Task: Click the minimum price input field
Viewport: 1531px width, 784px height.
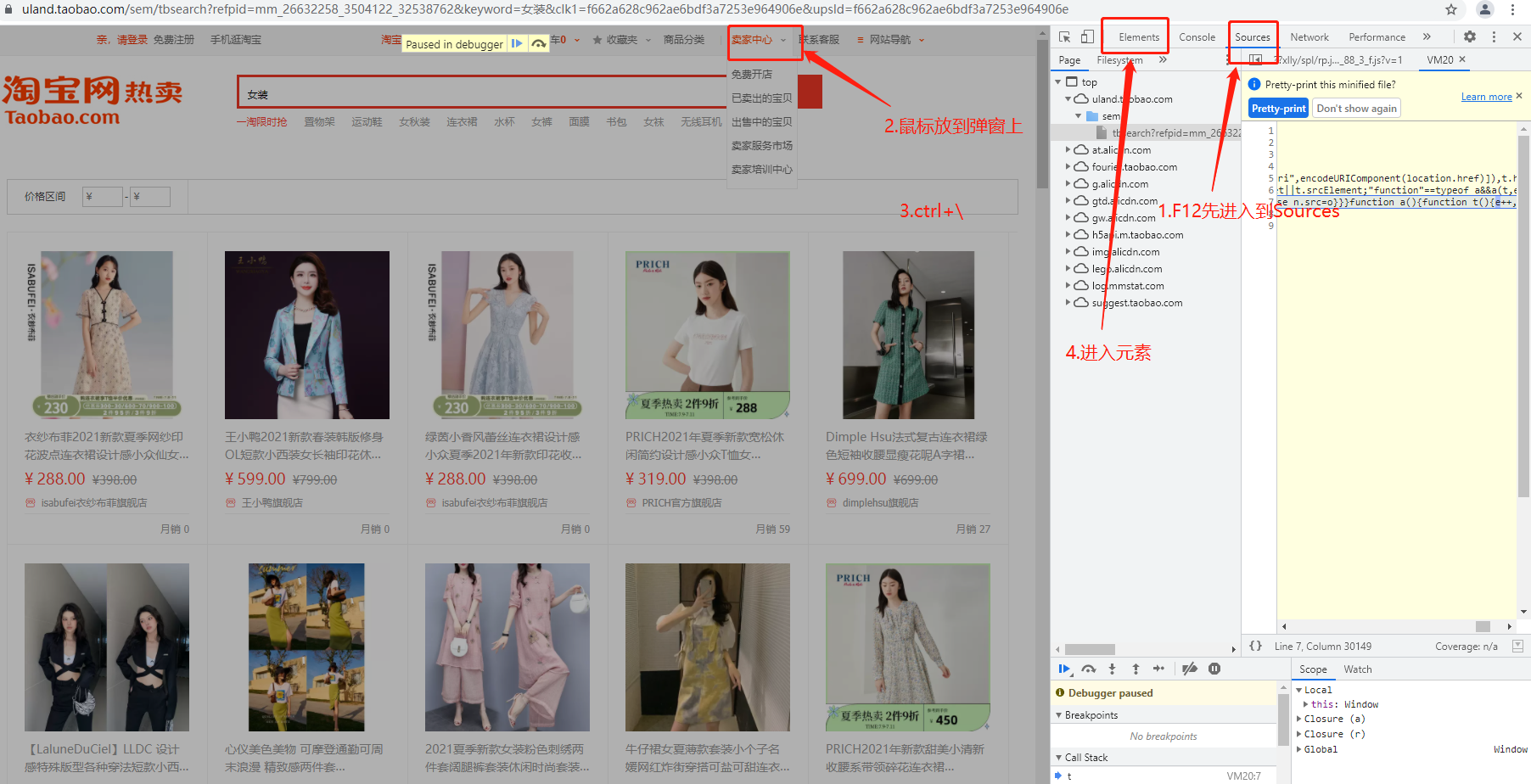Action: [x=103, y=197]
